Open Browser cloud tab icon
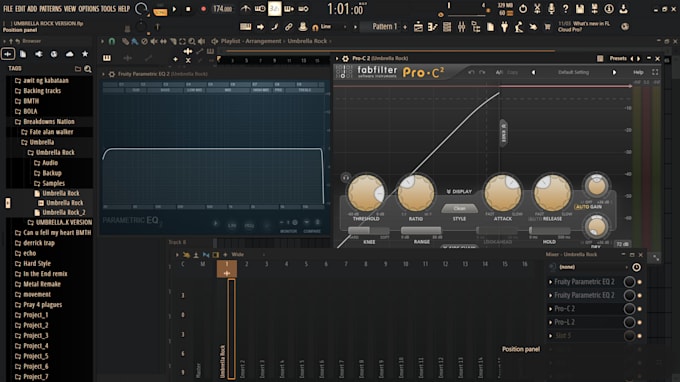The height and width of the screenshot is (382, 680). (69, 54)
